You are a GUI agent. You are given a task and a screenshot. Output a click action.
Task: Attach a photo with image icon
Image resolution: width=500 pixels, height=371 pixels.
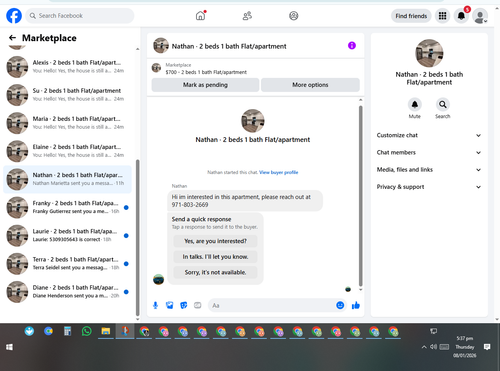tap(170, 305)
